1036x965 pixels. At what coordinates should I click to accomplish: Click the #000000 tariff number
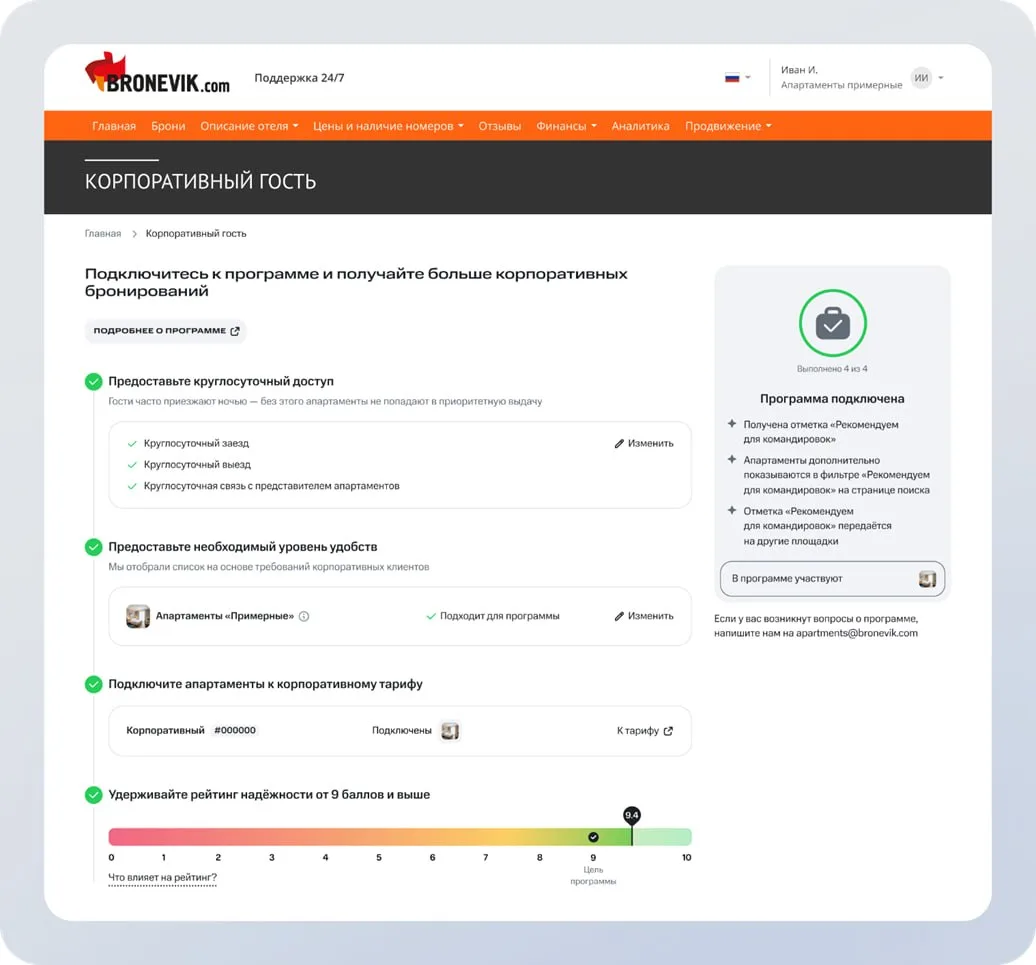[x=235, y=731]
